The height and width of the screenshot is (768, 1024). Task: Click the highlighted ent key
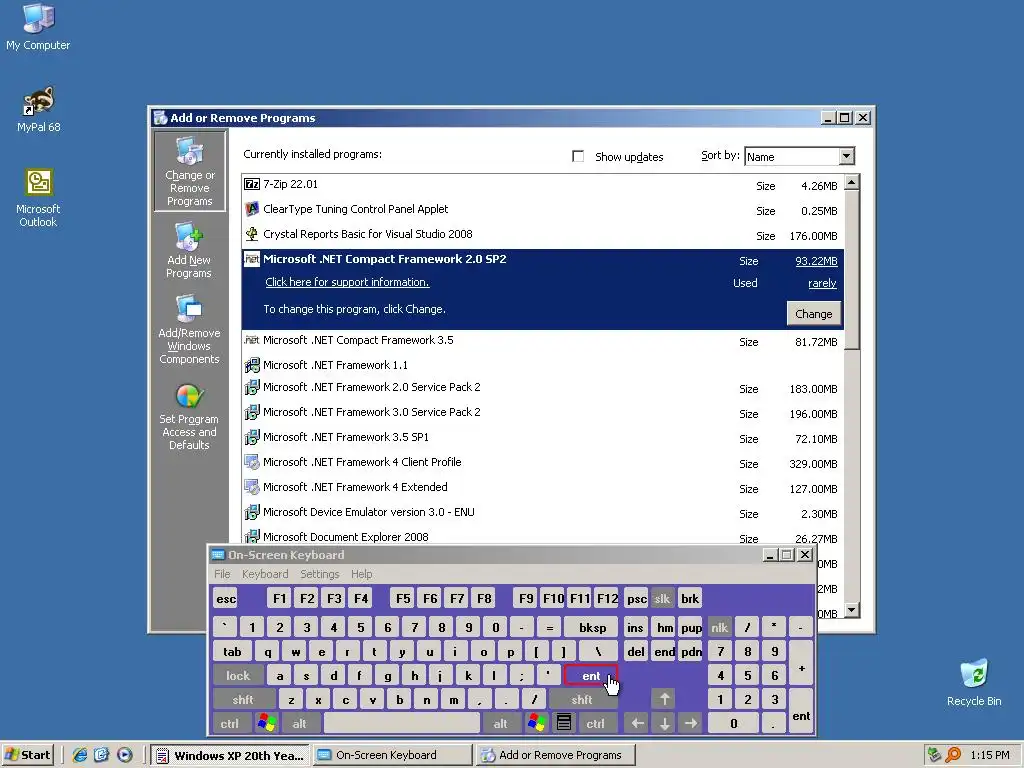click(x=591, y=676)
